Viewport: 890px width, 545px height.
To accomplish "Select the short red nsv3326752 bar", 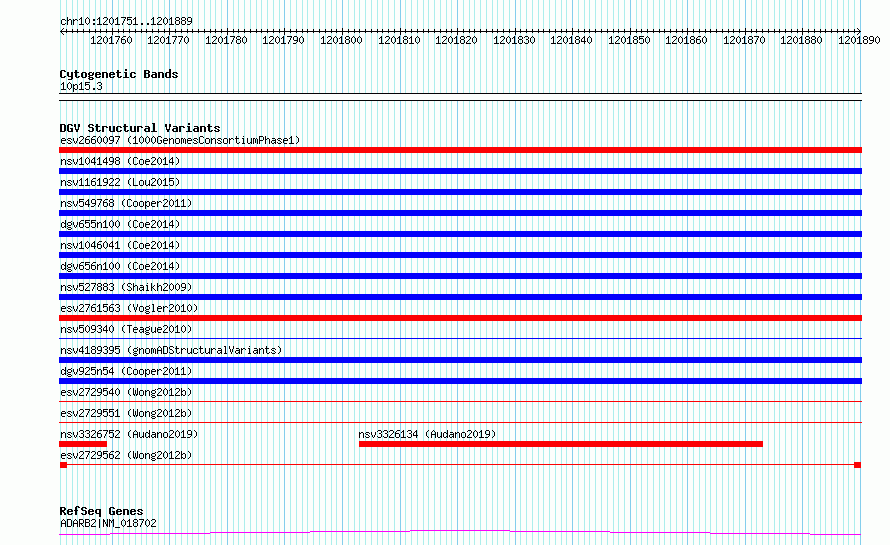I will coord(83,444).
